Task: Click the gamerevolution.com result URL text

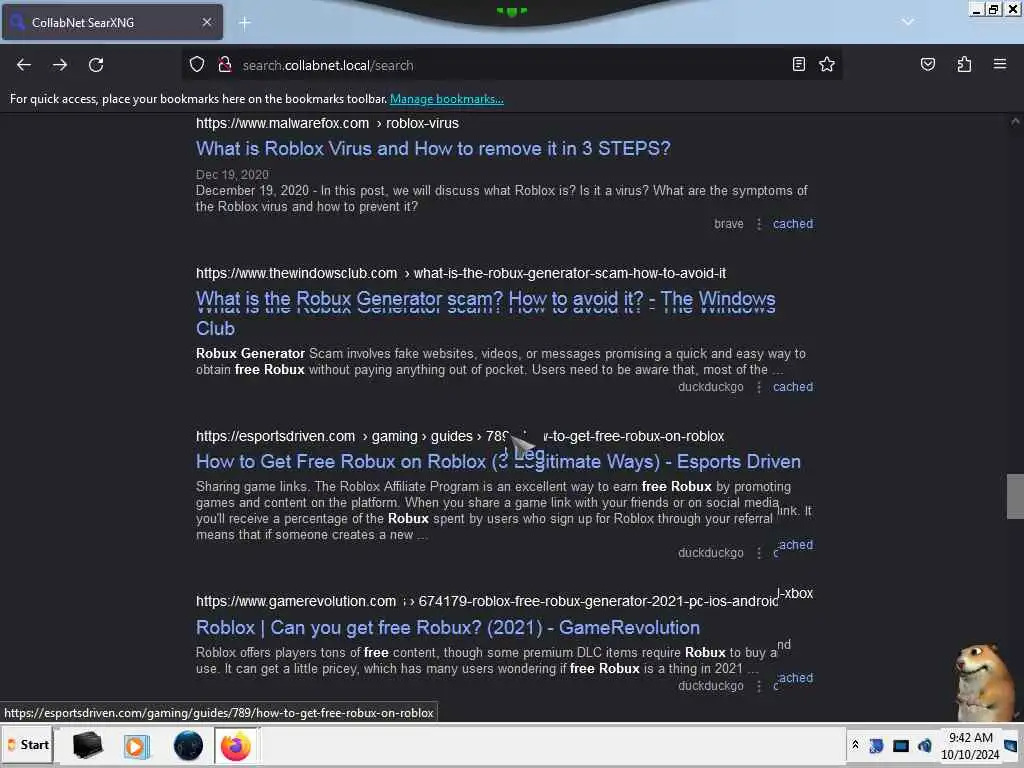Action: coord(504,600)
